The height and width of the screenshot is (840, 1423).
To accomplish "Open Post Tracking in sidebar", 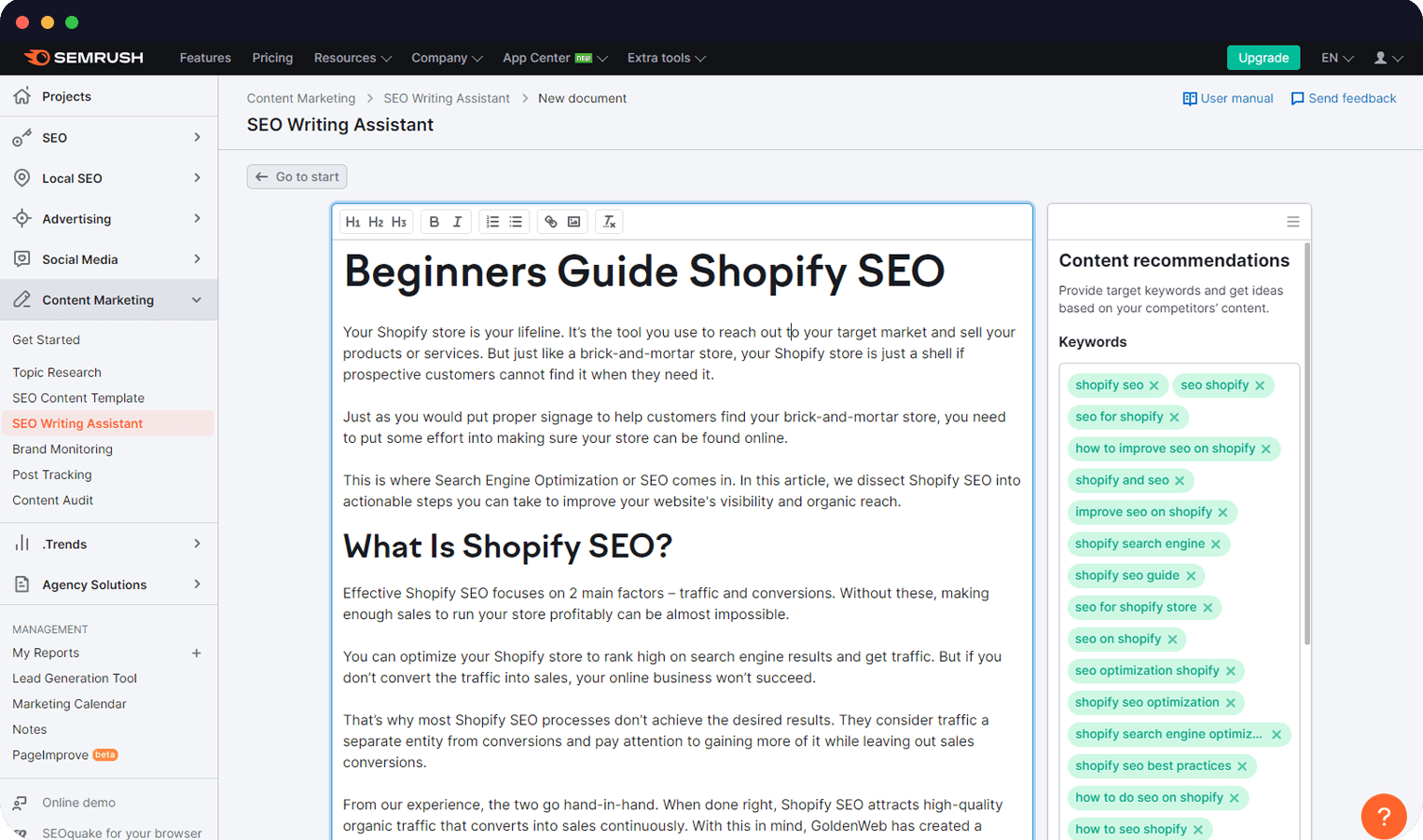I will coord(52,475).
